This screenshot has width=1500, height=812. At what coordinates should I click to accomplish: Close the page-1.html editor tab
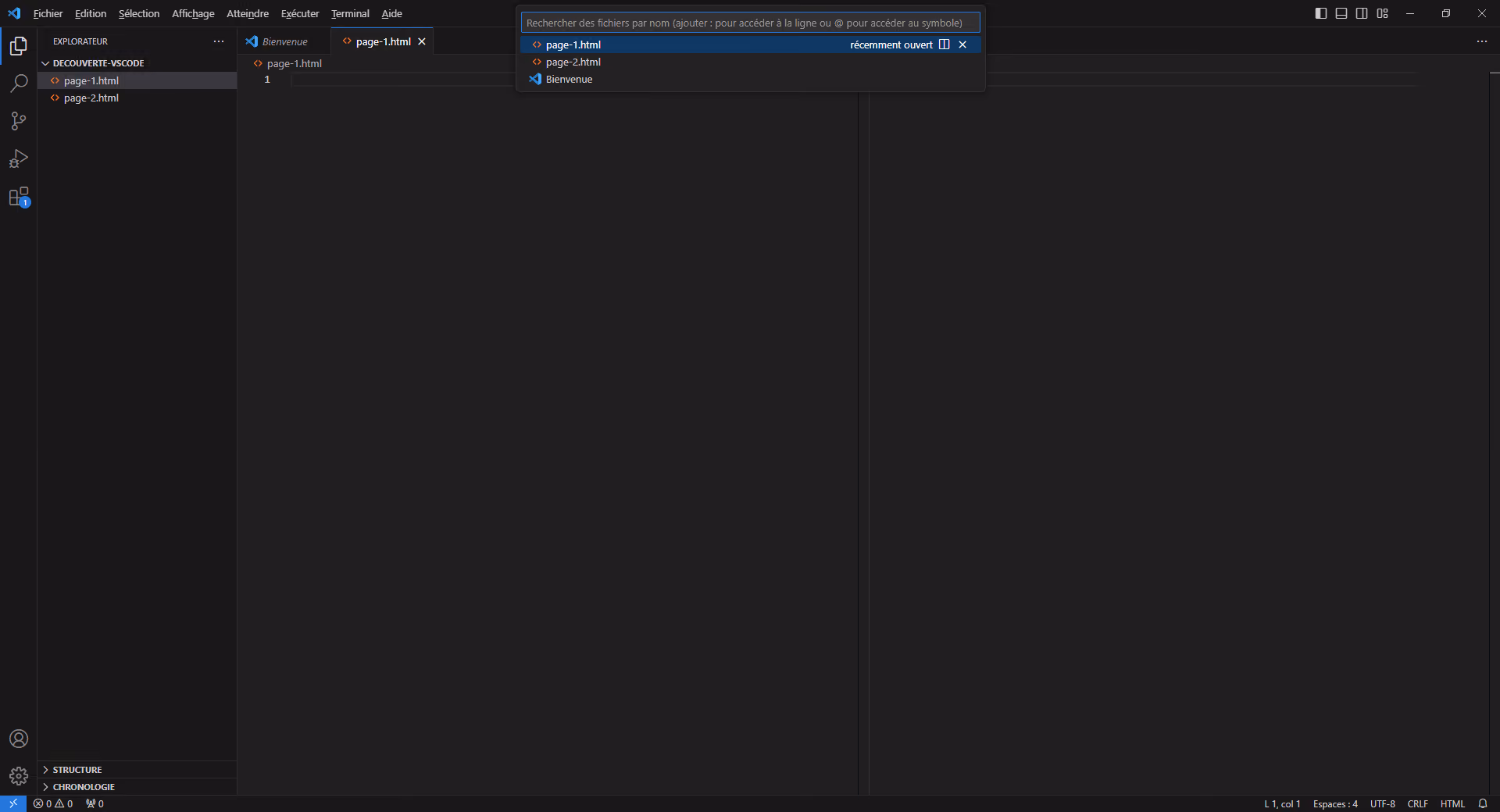(x=422, y=41)
